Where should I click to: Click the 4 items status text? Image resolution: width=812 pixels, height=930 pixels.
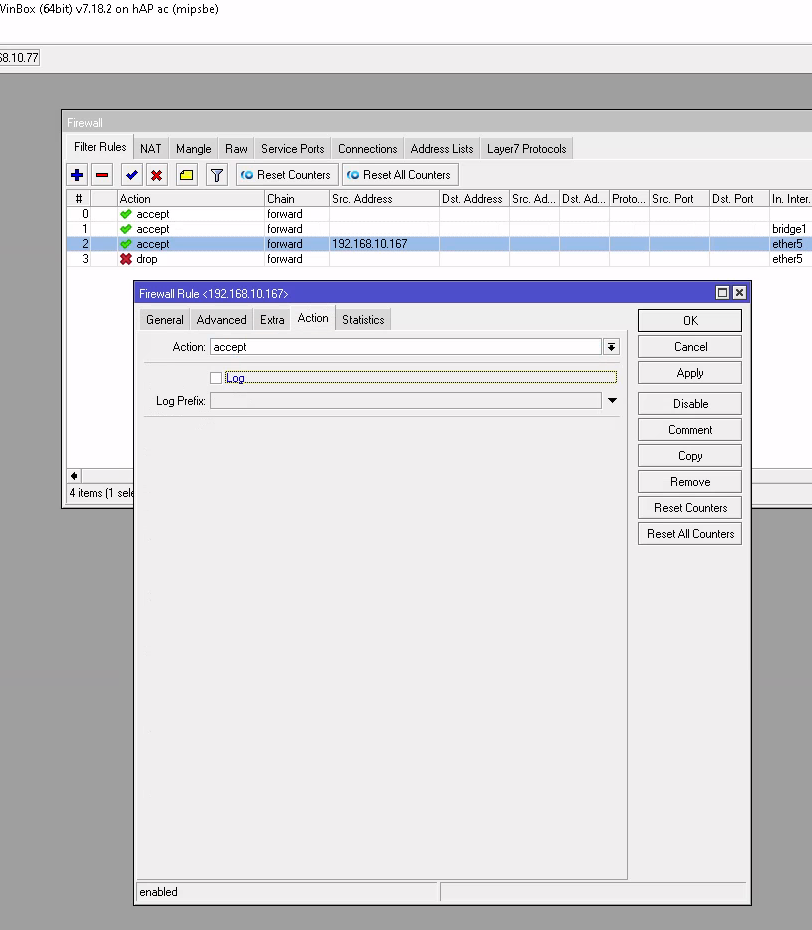click(x=101, y=493)
